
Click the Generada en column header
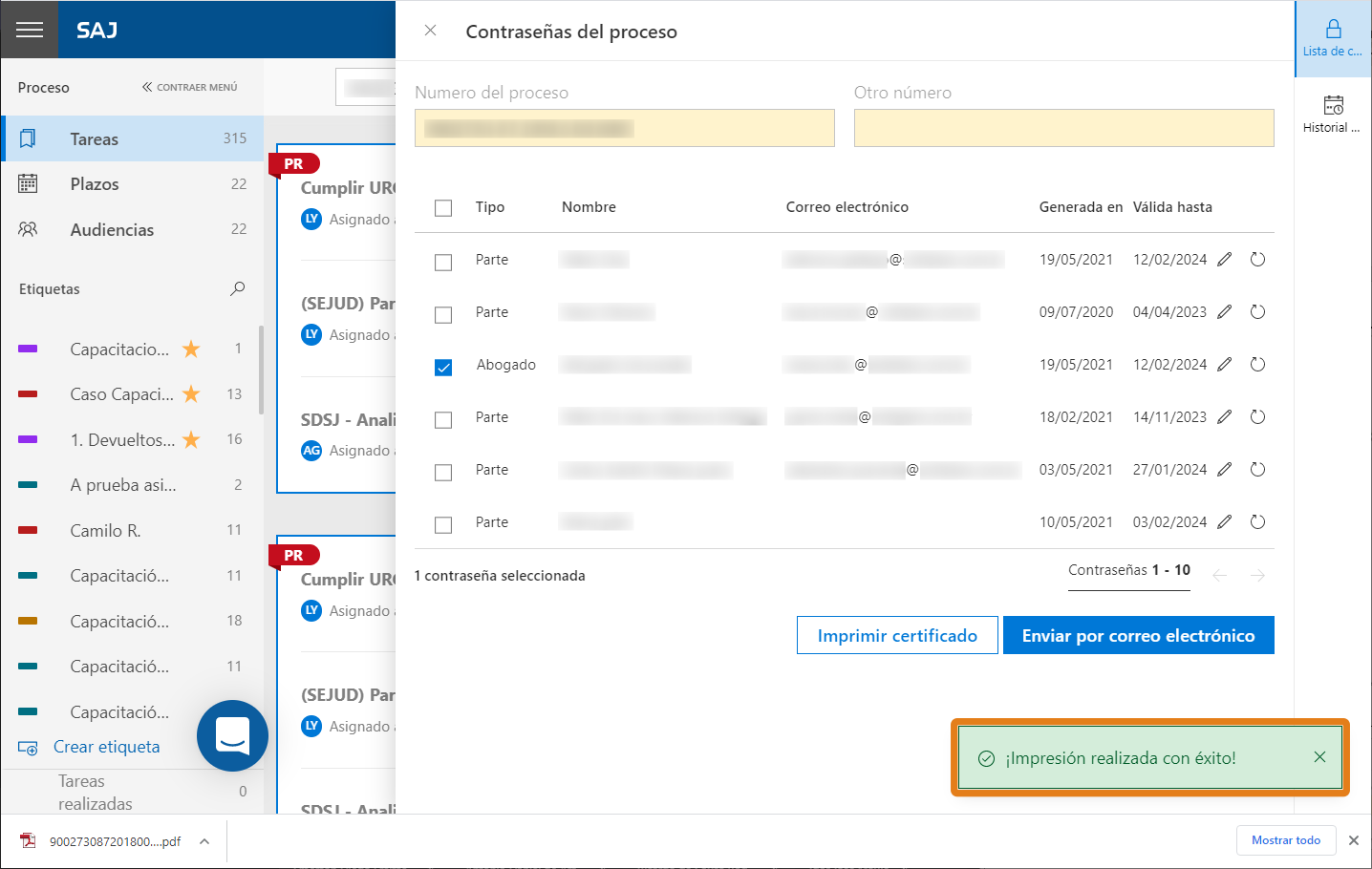(x=1081, y=207)
